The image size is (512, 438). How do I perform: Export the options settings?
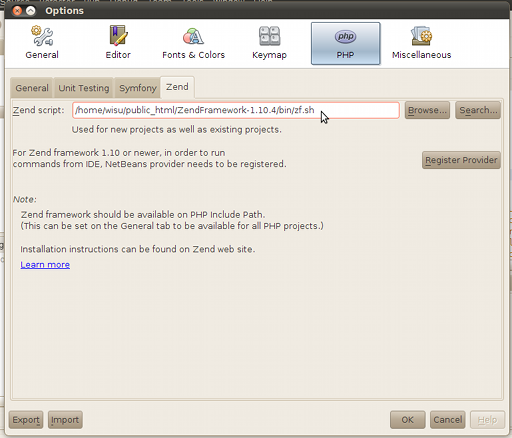[x=26, y=420]
